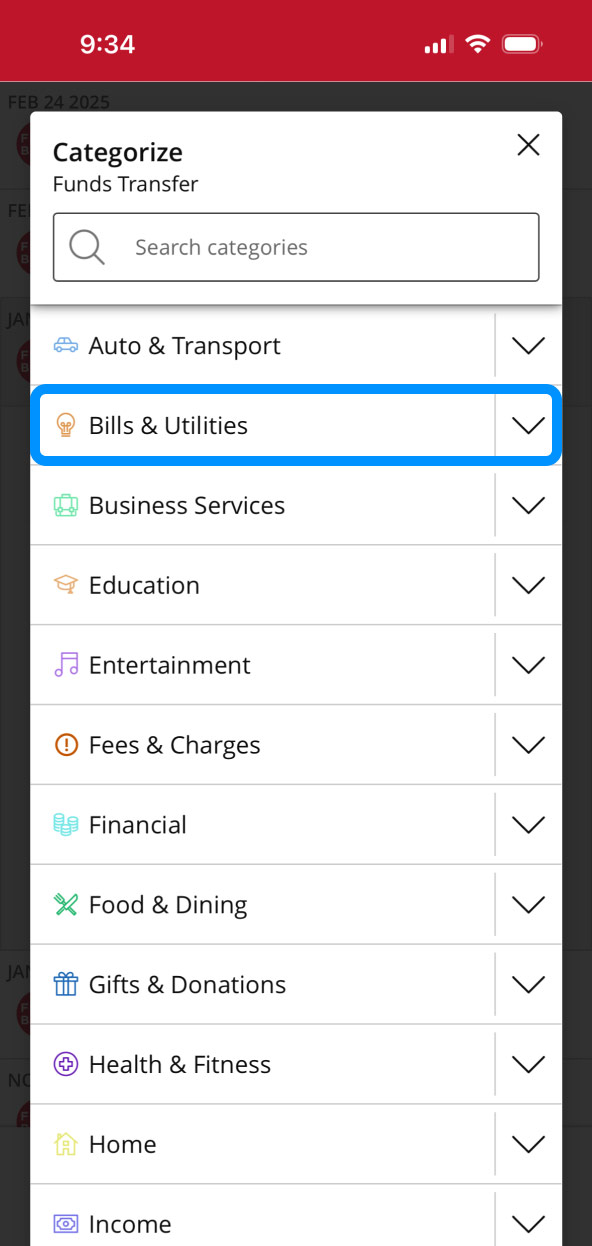592x1246 pixels.
Task: Click the music note Entertainment icon
Action: pyautogui.click(x=66, y=665)
